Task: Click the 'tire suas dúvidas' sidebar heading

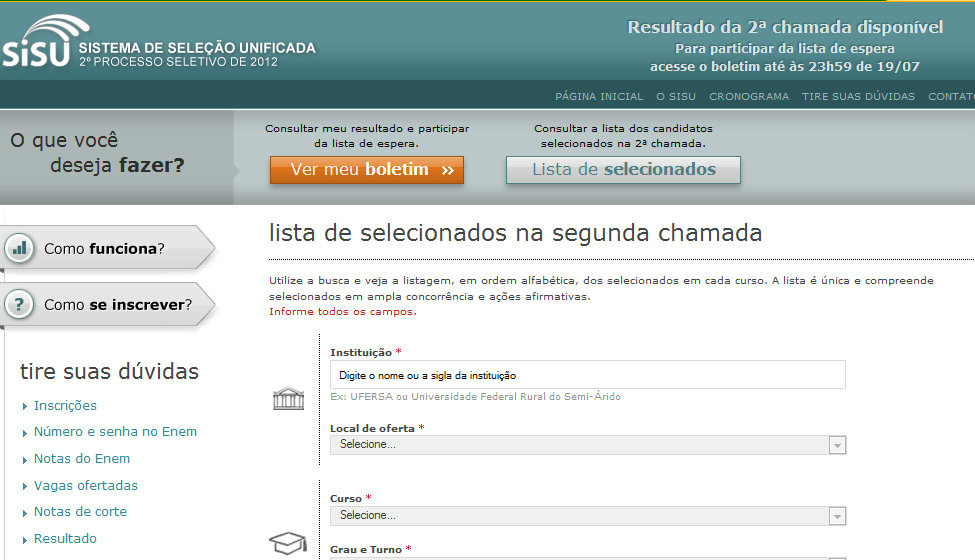Action: pos(109,371)
